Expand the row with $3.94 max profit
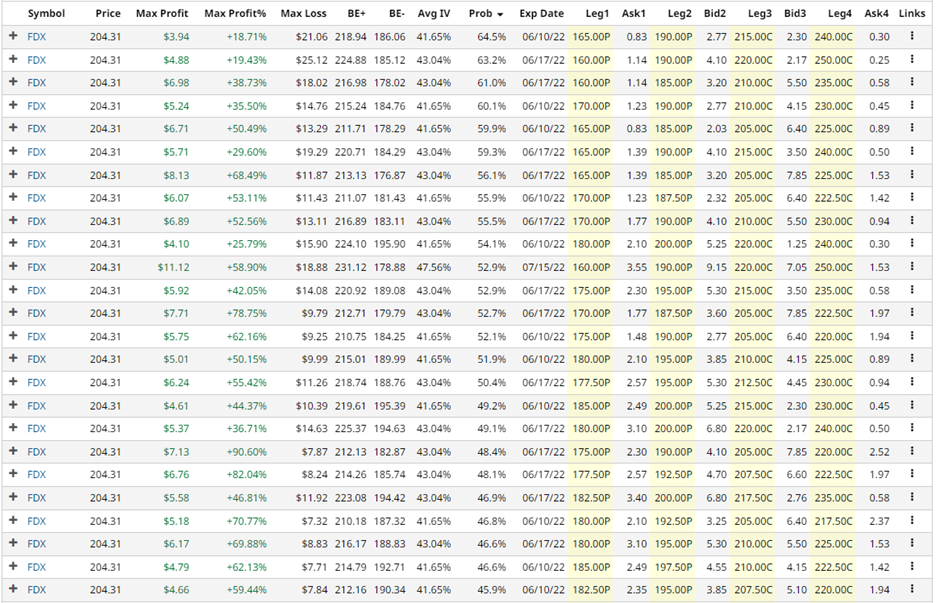The height and width of the screenshot is (603, 940). (13, 36)
